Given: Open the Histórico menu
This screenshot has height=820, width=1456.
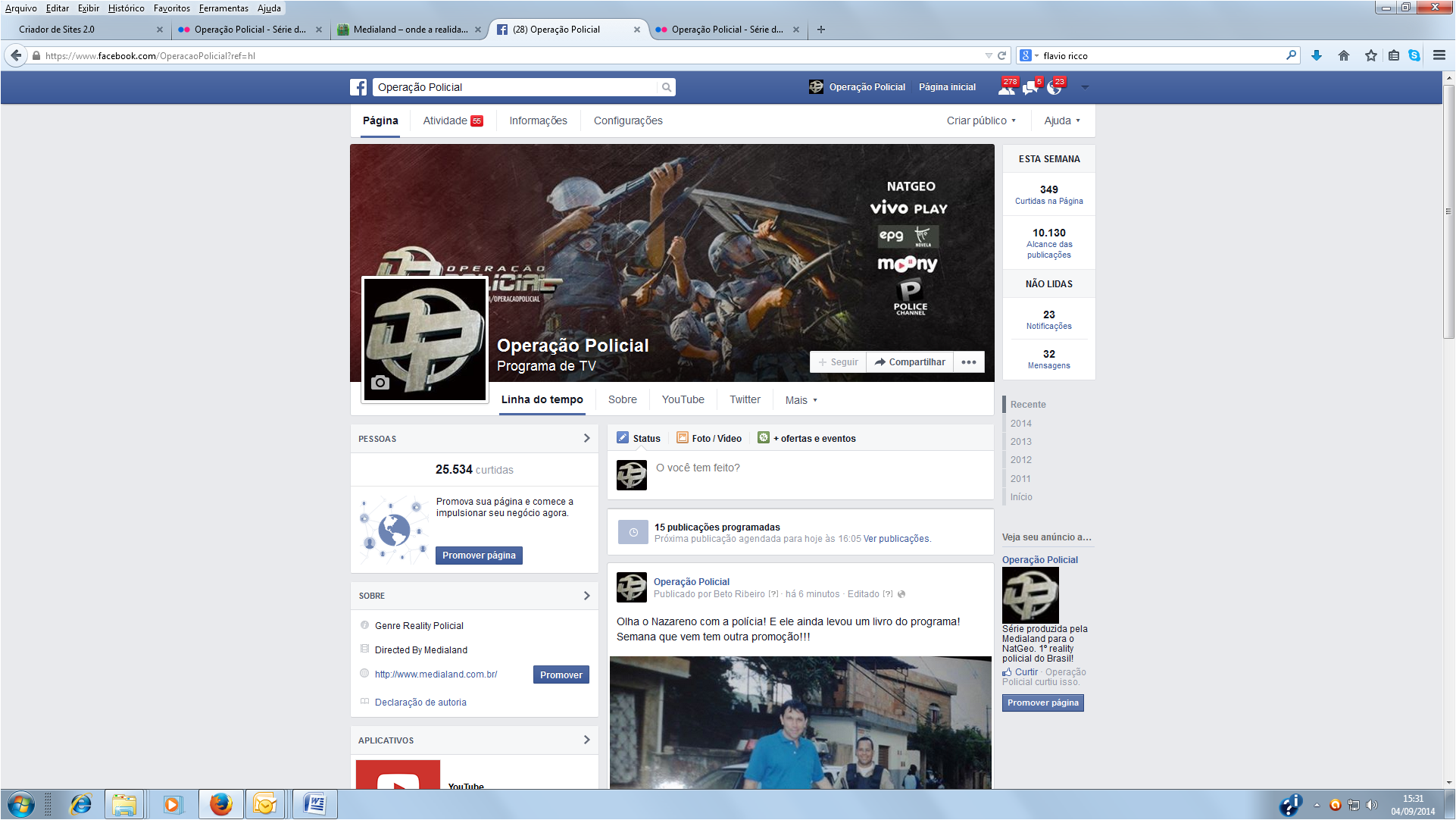Looking at the screenshot, I should (126, 8).
